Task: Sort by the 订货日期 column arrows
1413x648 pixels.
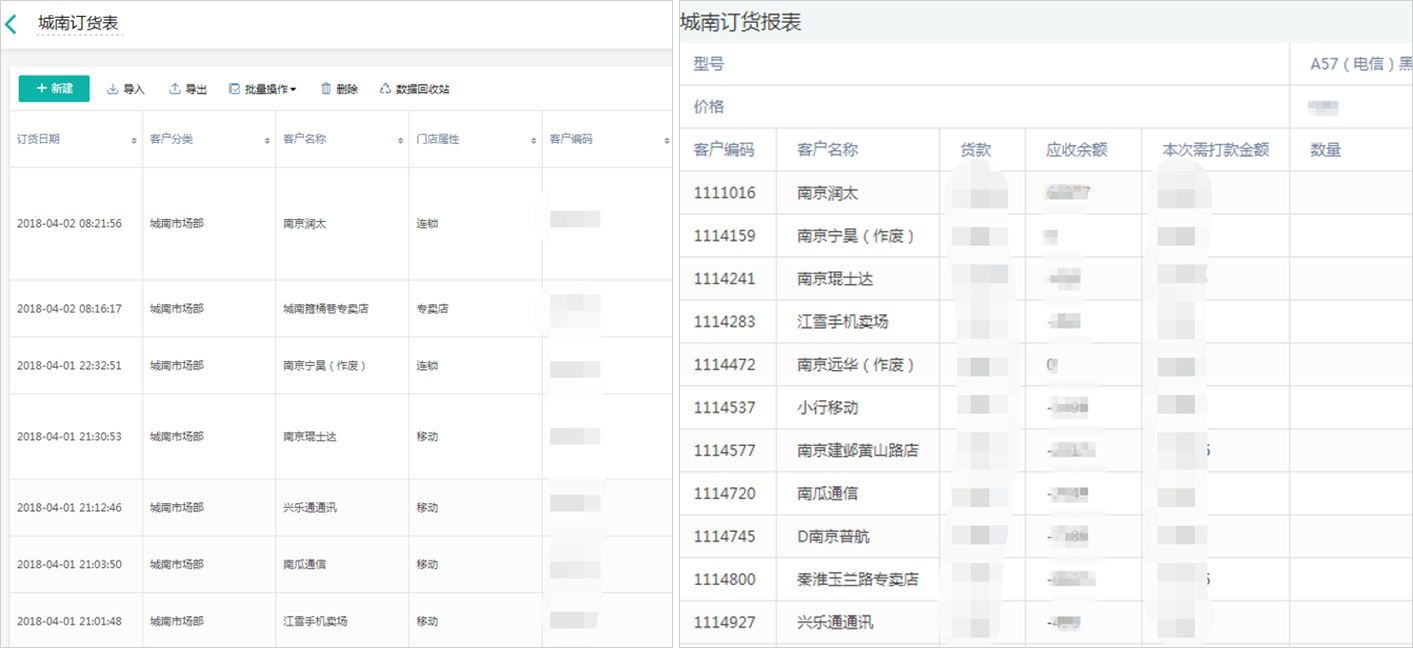Action: point(135,141)
